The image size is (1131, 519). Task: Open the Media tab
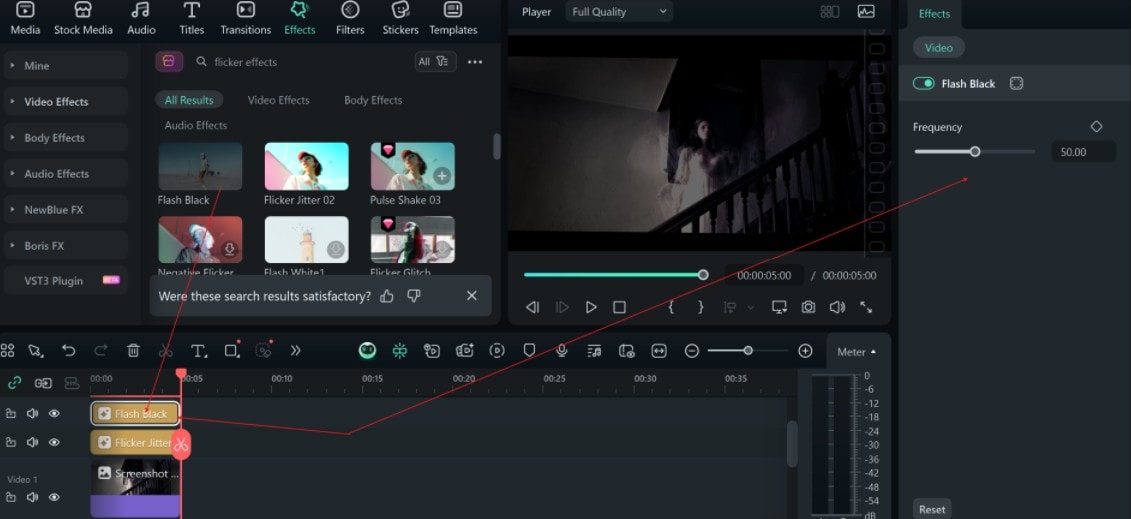coord(25,19)
